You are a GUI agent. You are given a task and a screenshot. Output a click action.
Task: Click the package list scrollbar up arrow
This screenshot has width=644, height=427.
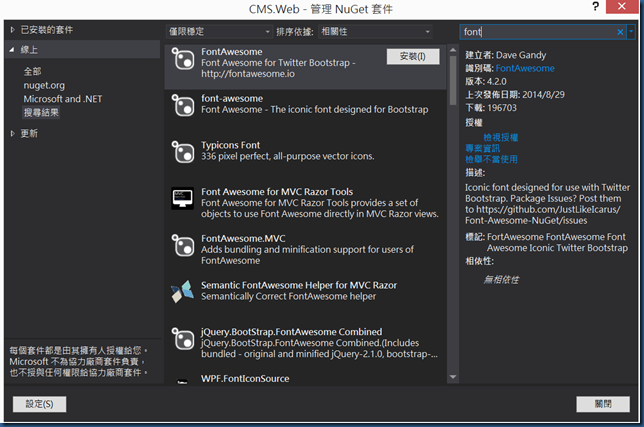point(453,50)
